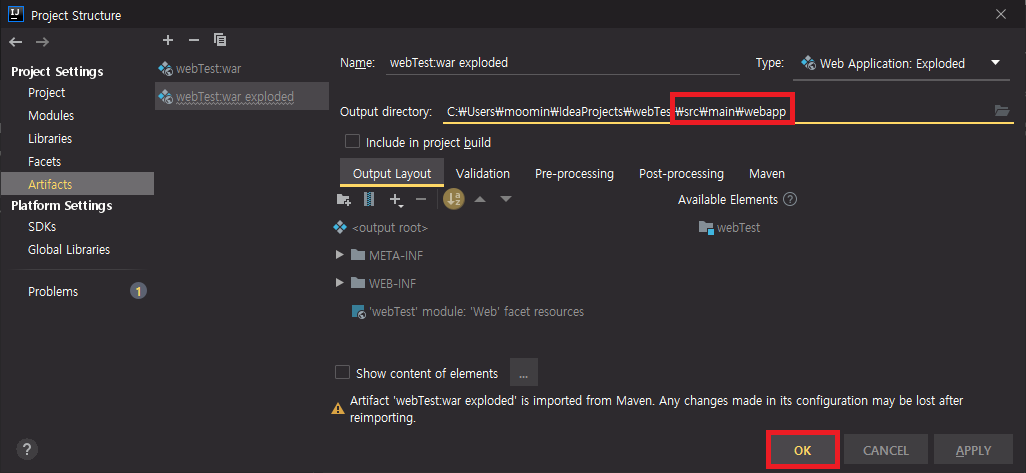Add a new artifact with plus icon
This screenshot has height=473, width=1026.
pyautogui.click(x=168, y=41)
